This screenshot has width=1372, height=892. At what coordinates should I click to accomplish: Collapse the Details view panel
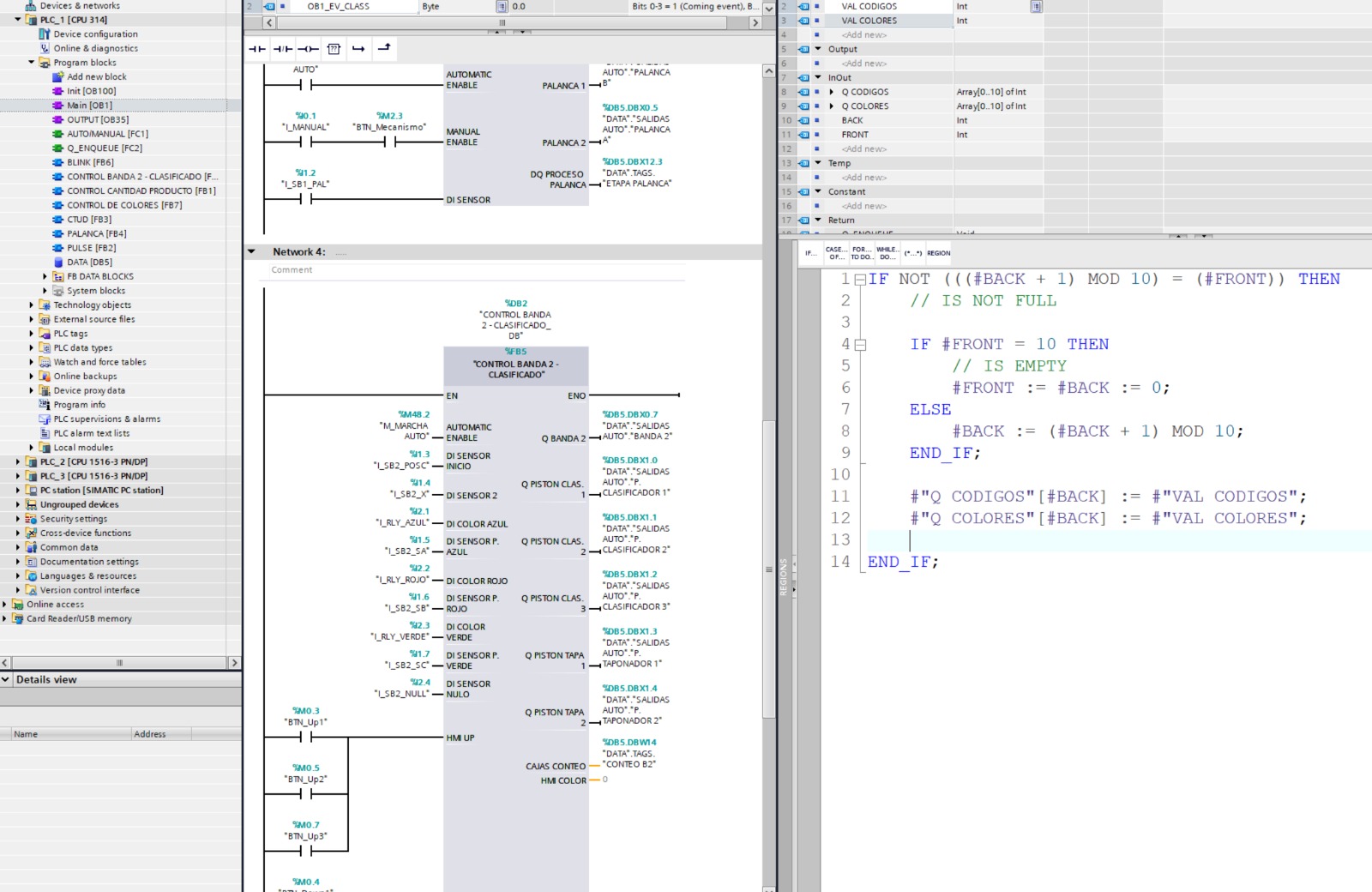point(6,679)
